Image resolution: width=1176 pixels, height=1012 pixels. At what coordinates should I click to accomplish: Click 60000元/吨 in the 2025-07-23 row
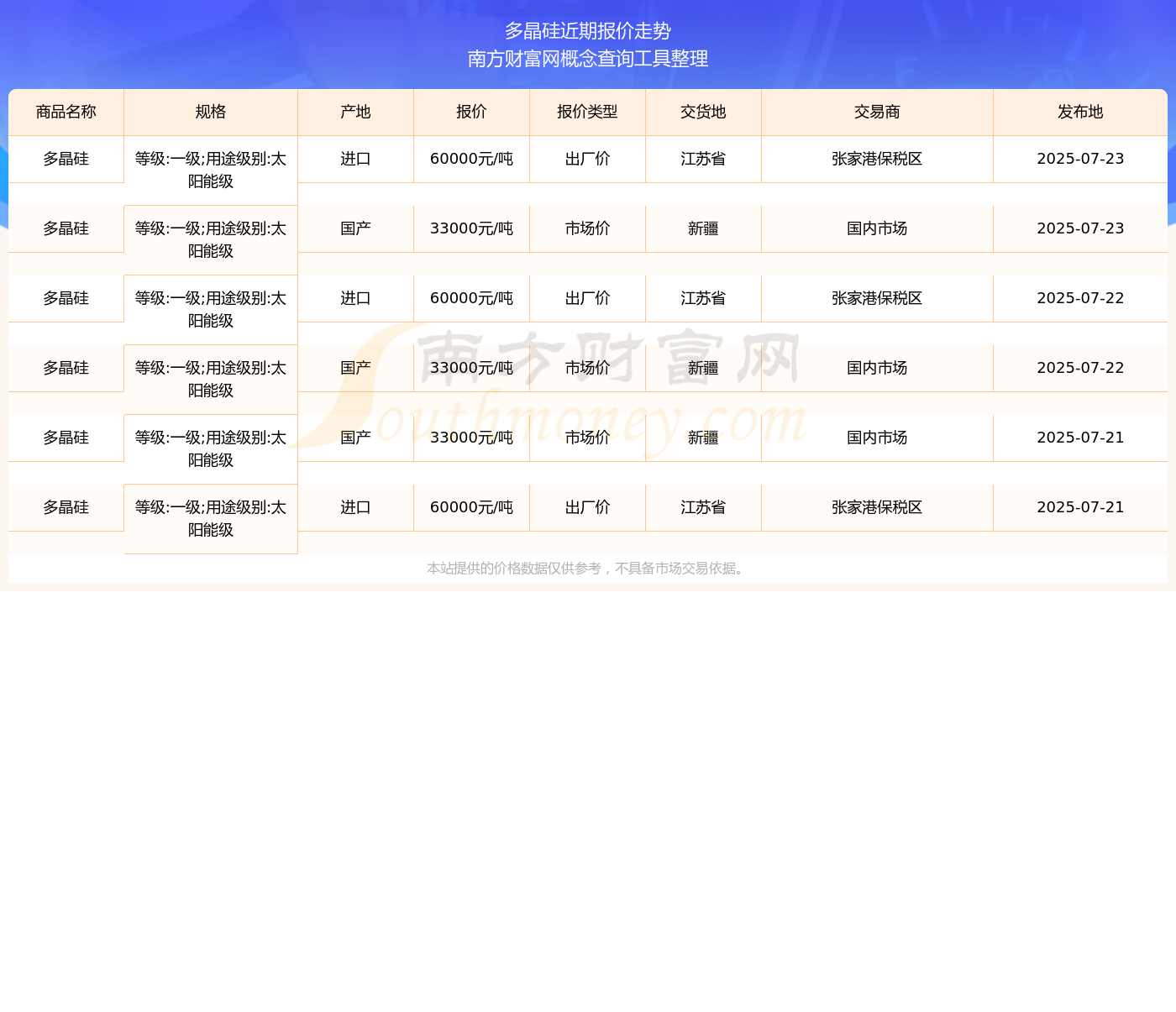[471, 159]
